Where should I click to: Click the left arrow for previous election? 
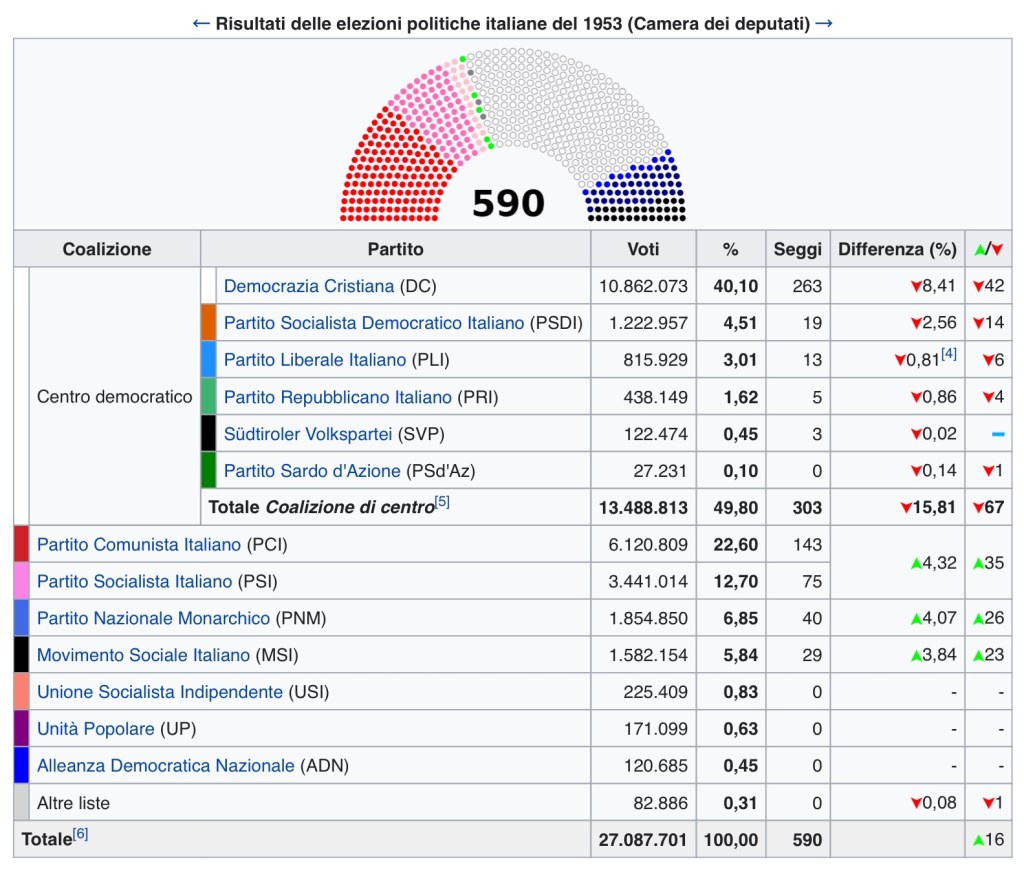200,23
